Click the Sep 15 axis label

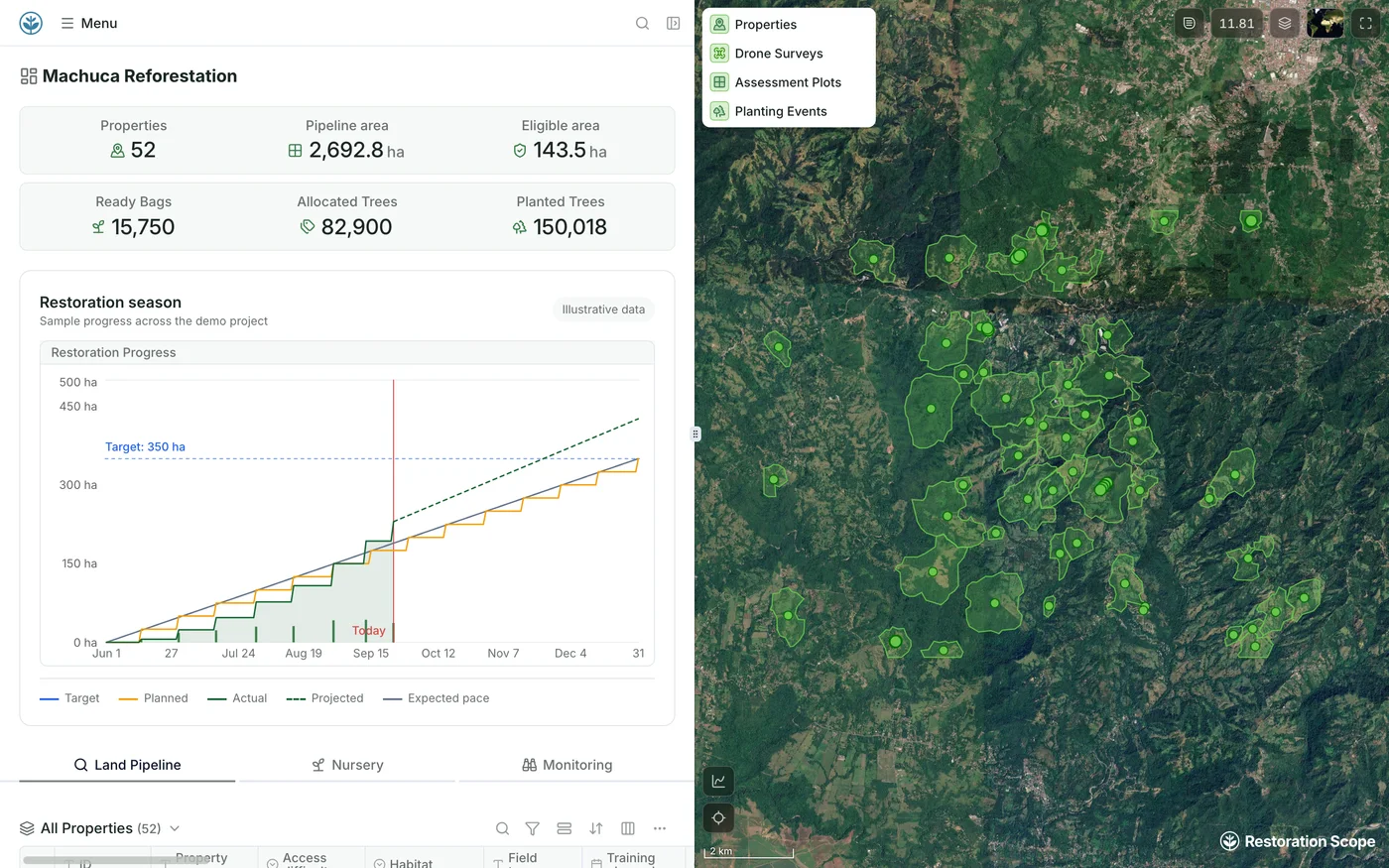371,654
